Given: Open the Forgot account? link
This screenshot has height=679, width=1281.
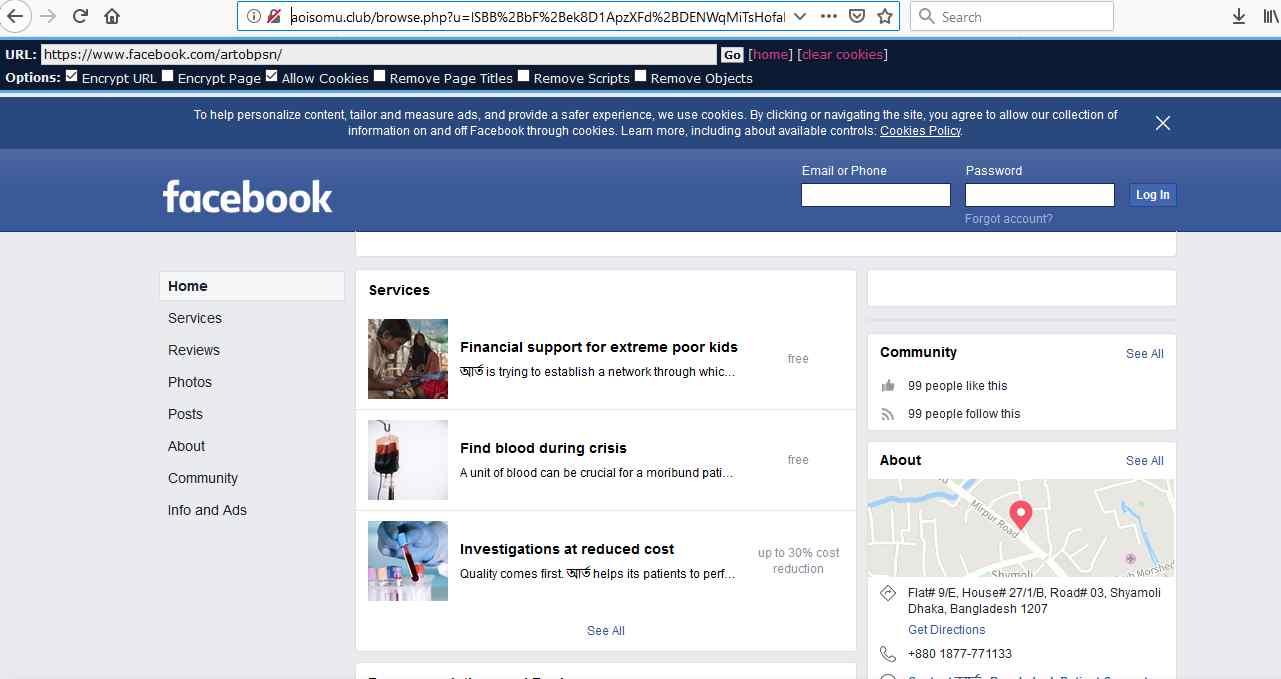Looking at the screenshot, I should (1009, 219).
